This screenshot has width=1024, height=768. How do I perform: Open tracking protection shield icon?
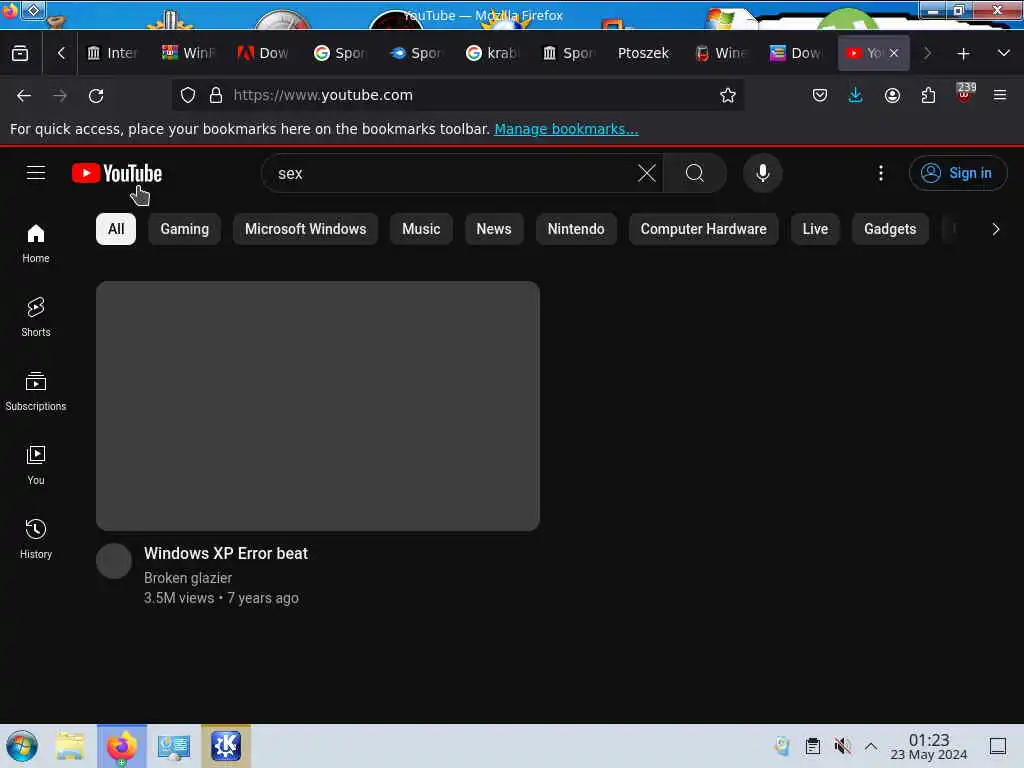click(x=188, y=95)
